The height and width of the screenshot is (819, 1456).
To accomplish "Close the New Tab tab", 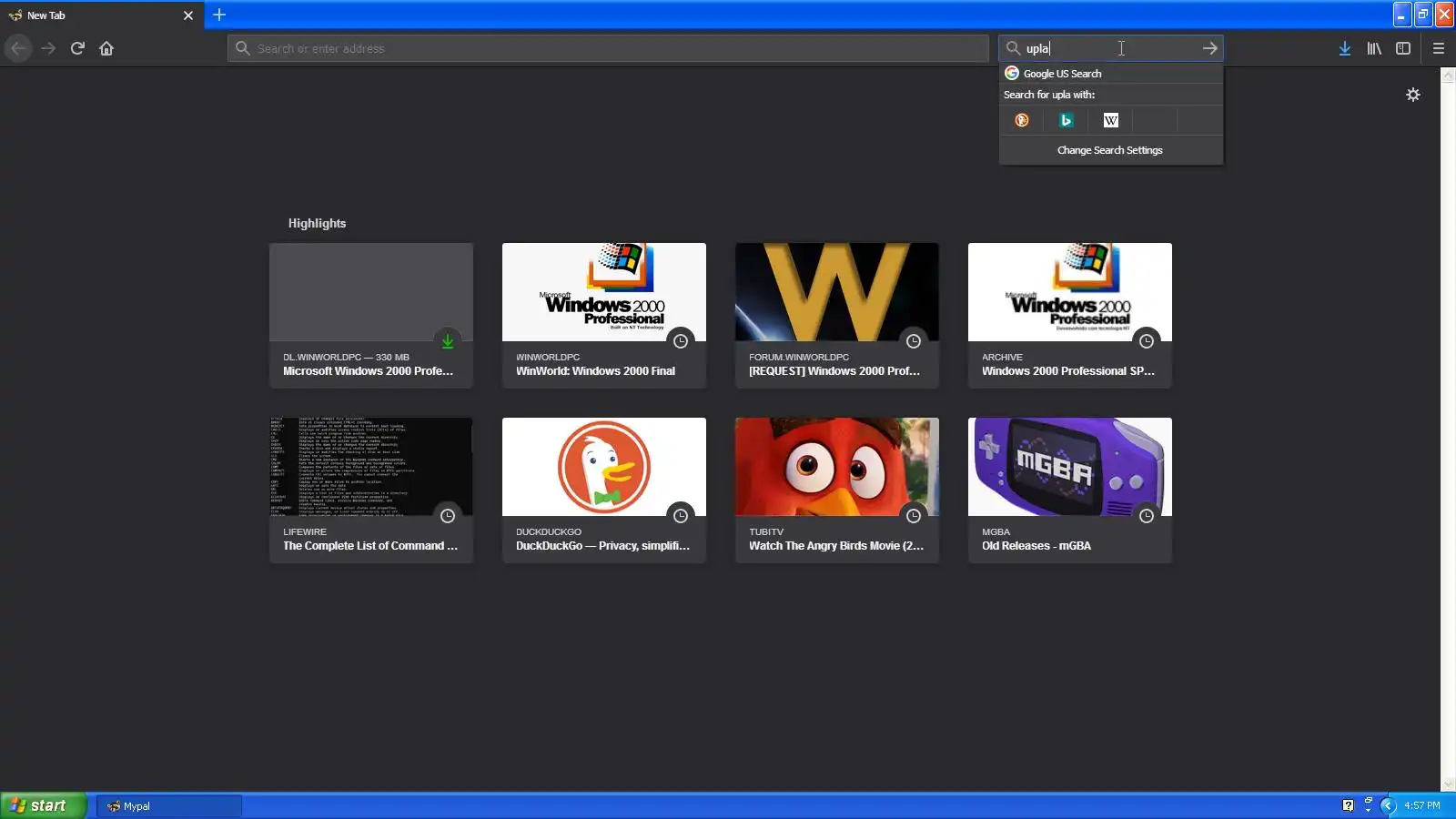I will (188, 15).
